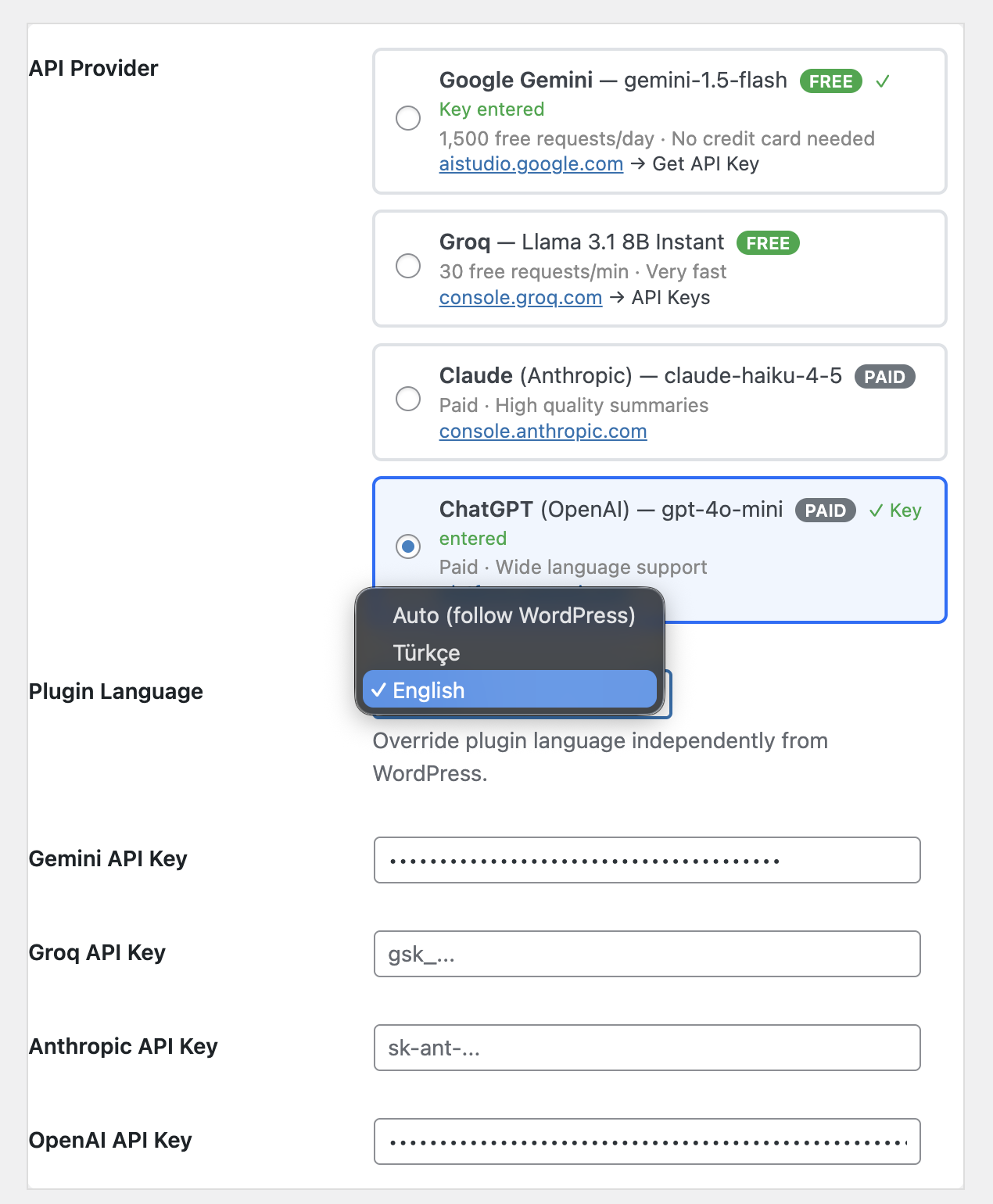Focus the OpenAI API Key input
Screen dimensions: 993x1204
pos(647,1141)
